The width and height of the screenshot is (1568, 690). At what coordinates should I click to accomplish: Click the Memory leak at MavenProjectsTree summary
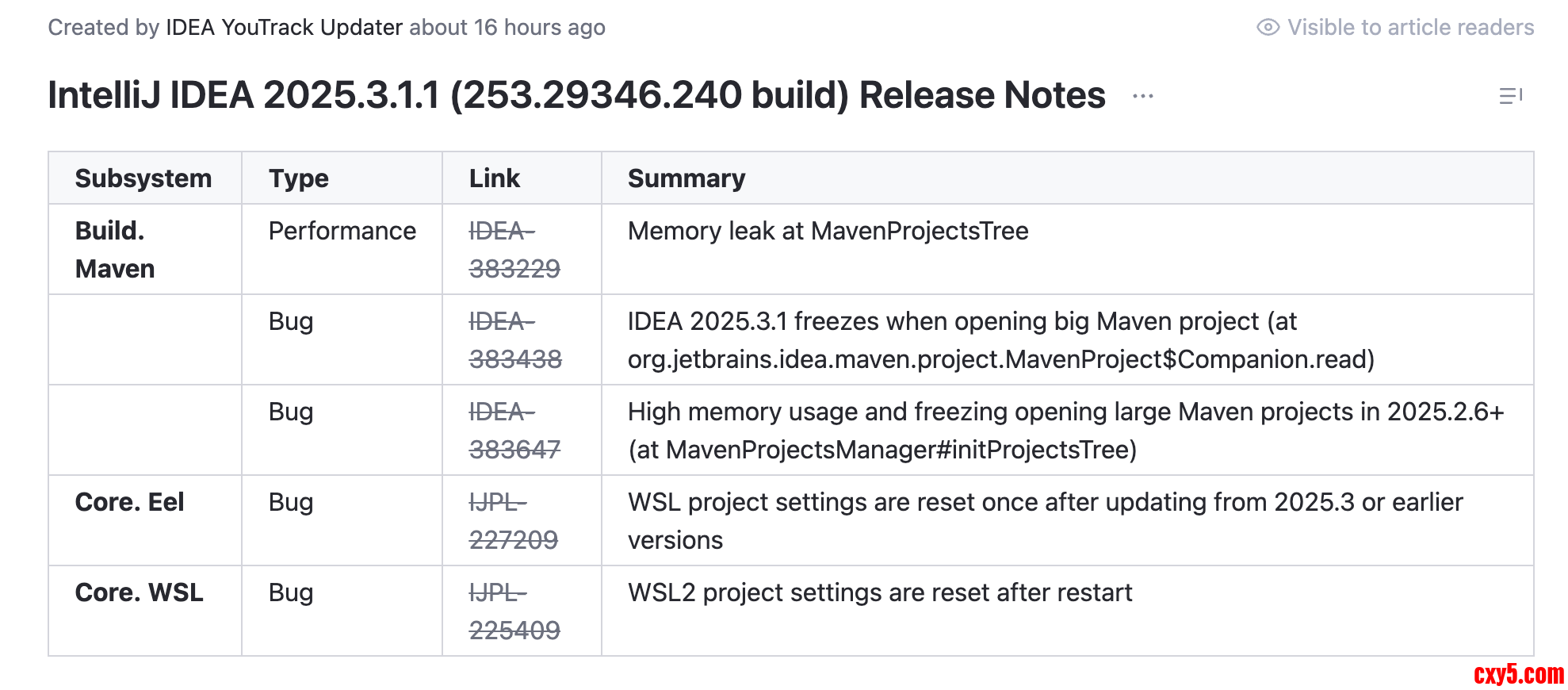(828, 231)
